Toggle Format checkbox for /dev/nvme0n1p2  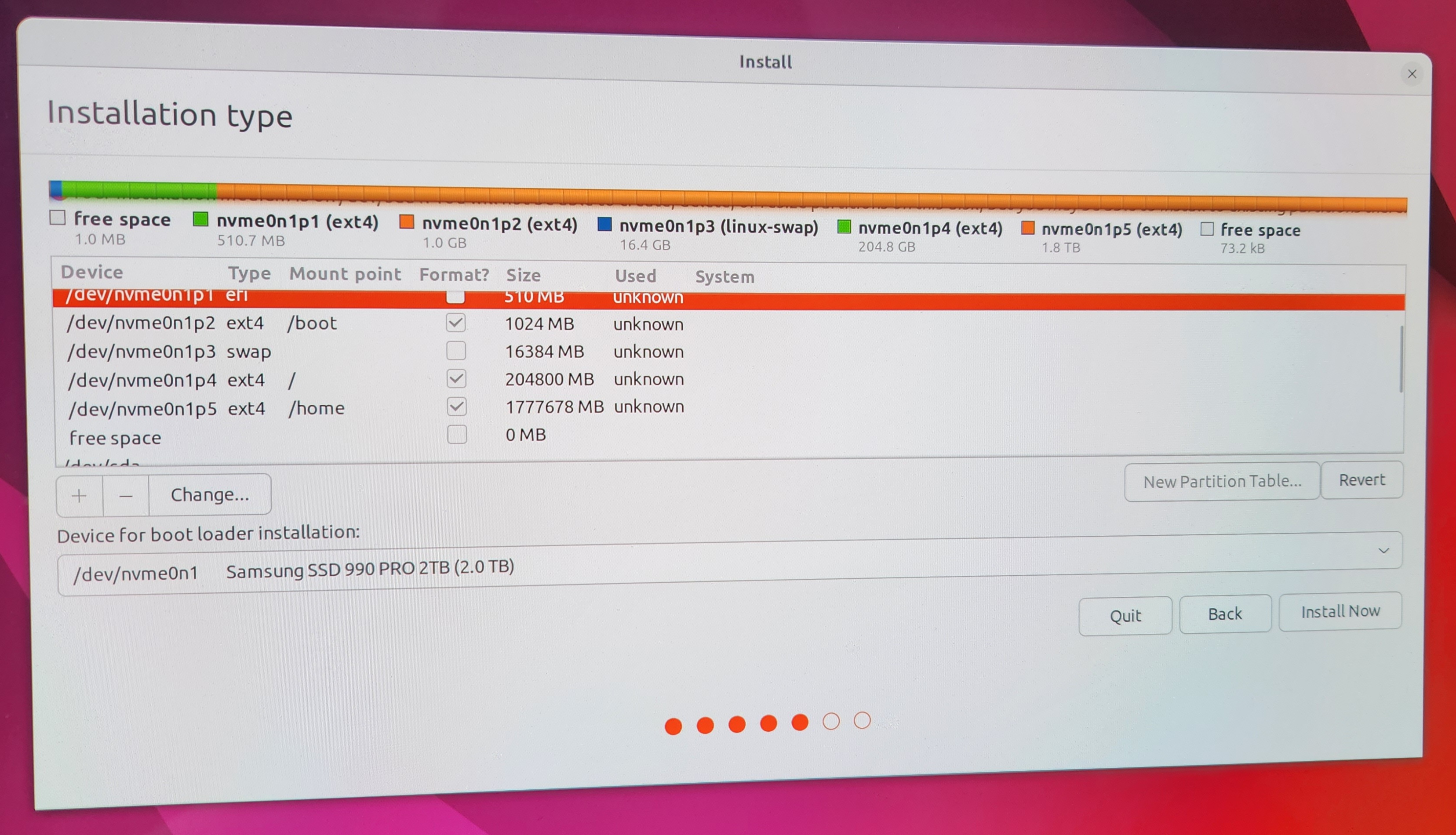(456, 322)
